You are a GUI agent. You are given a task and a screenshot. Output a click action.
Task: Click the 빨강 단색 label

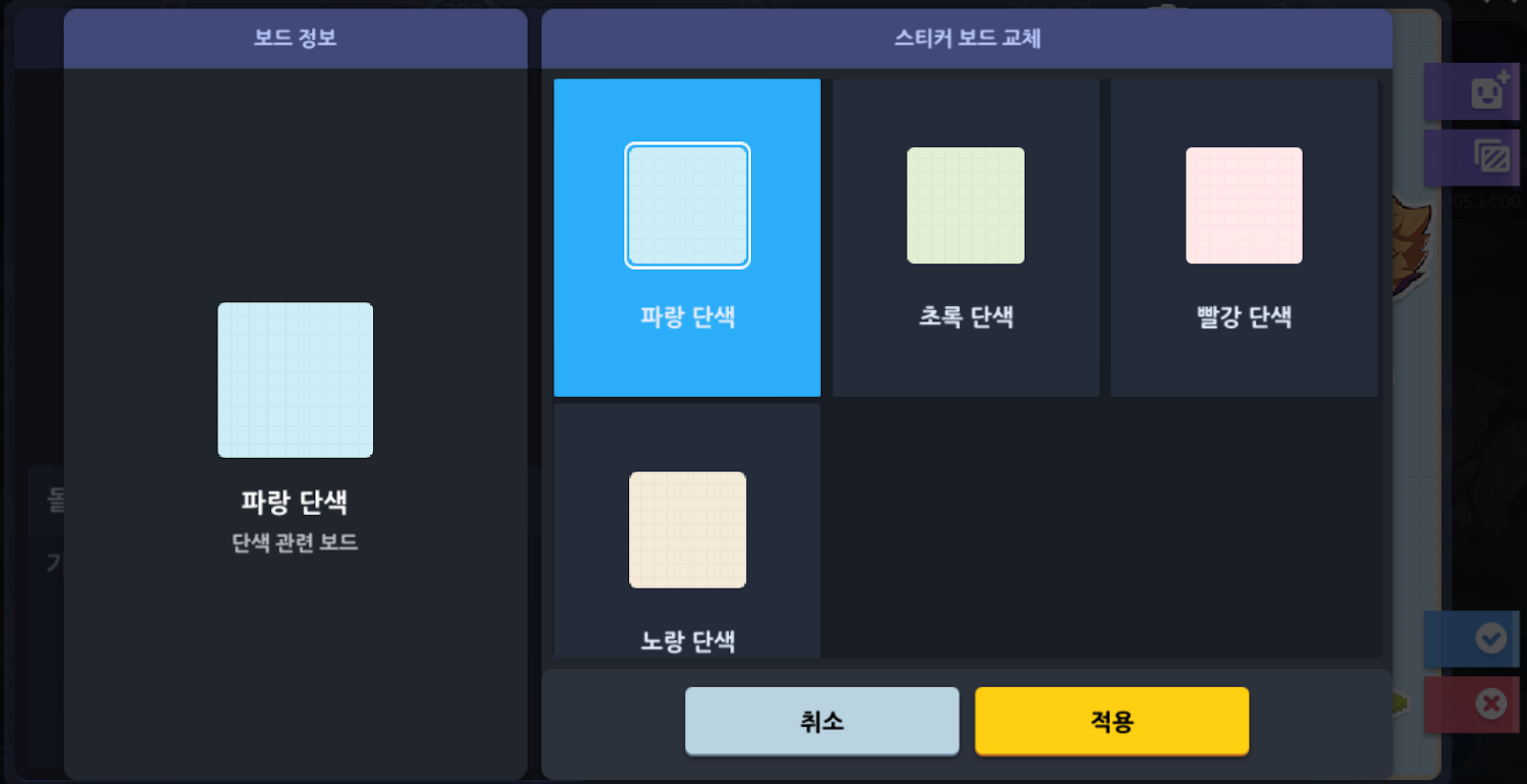(x=1244, y=317)
